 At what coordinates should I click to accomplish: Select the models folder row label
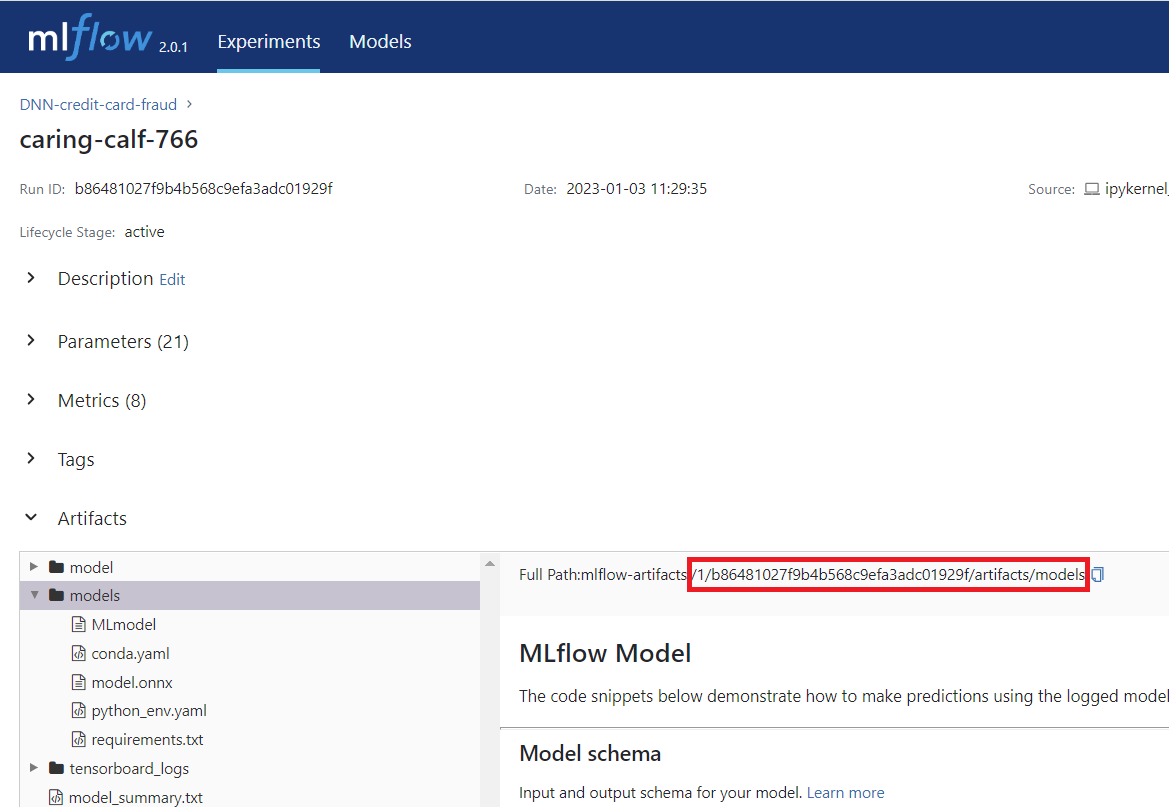click(x=95, y=595)
